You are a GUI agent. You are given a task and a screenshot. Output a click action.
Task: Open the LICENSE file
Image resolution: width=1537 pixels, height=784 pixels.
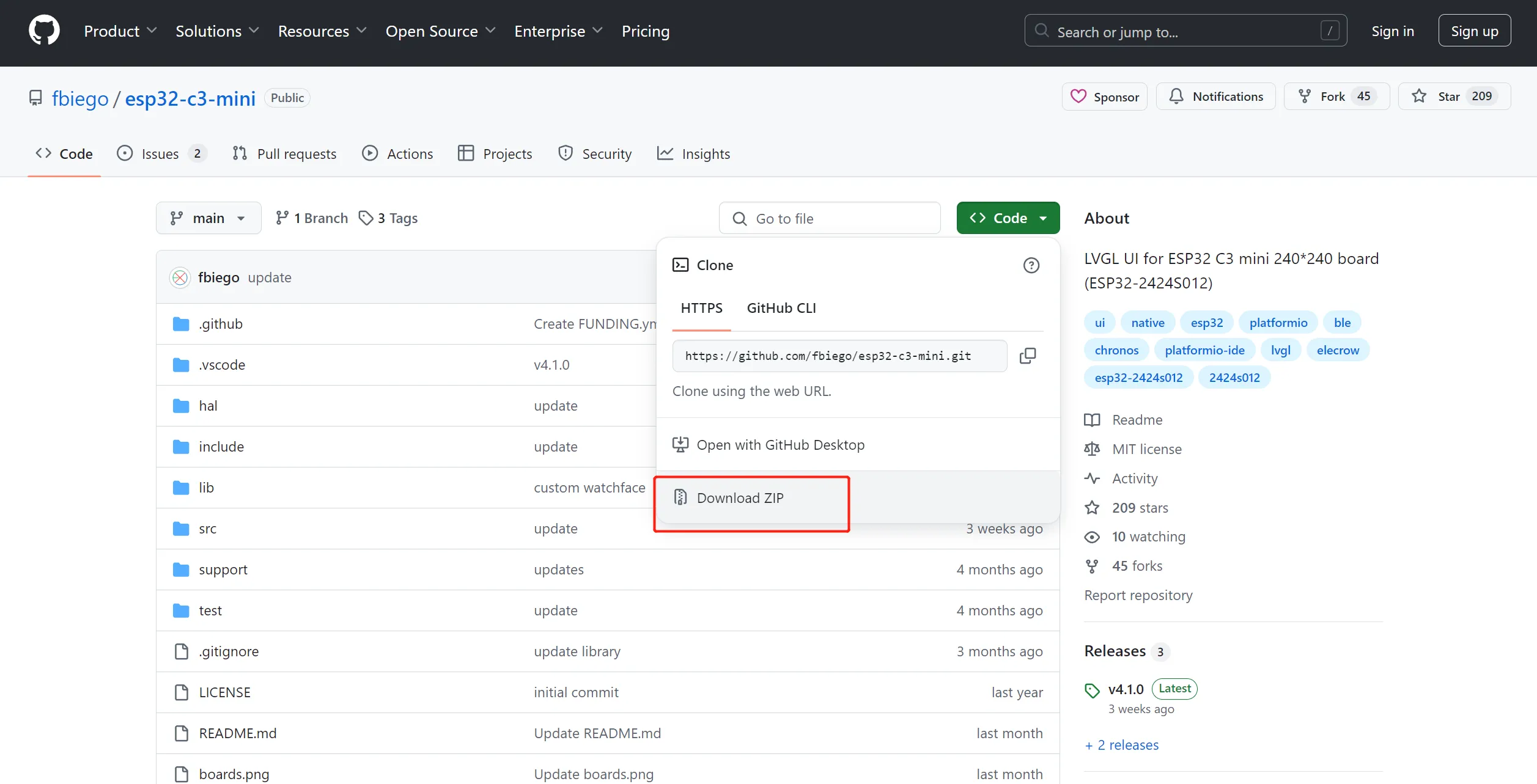click(224, 692)
